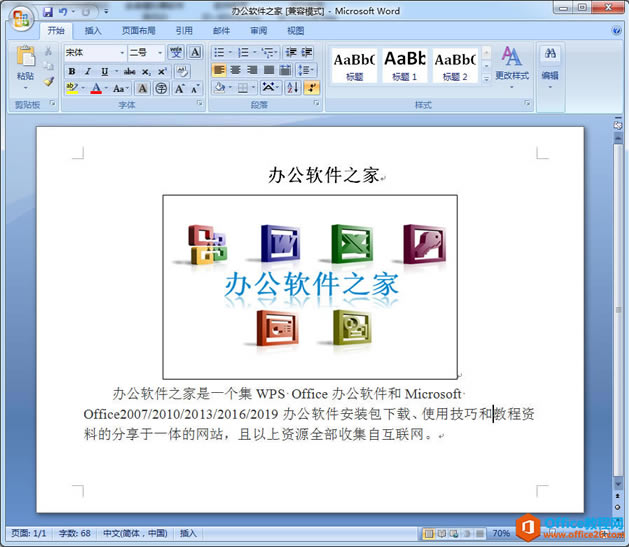Open borders dropdown arrow
This screenshot has height=547, width=629.
(253, 87)
